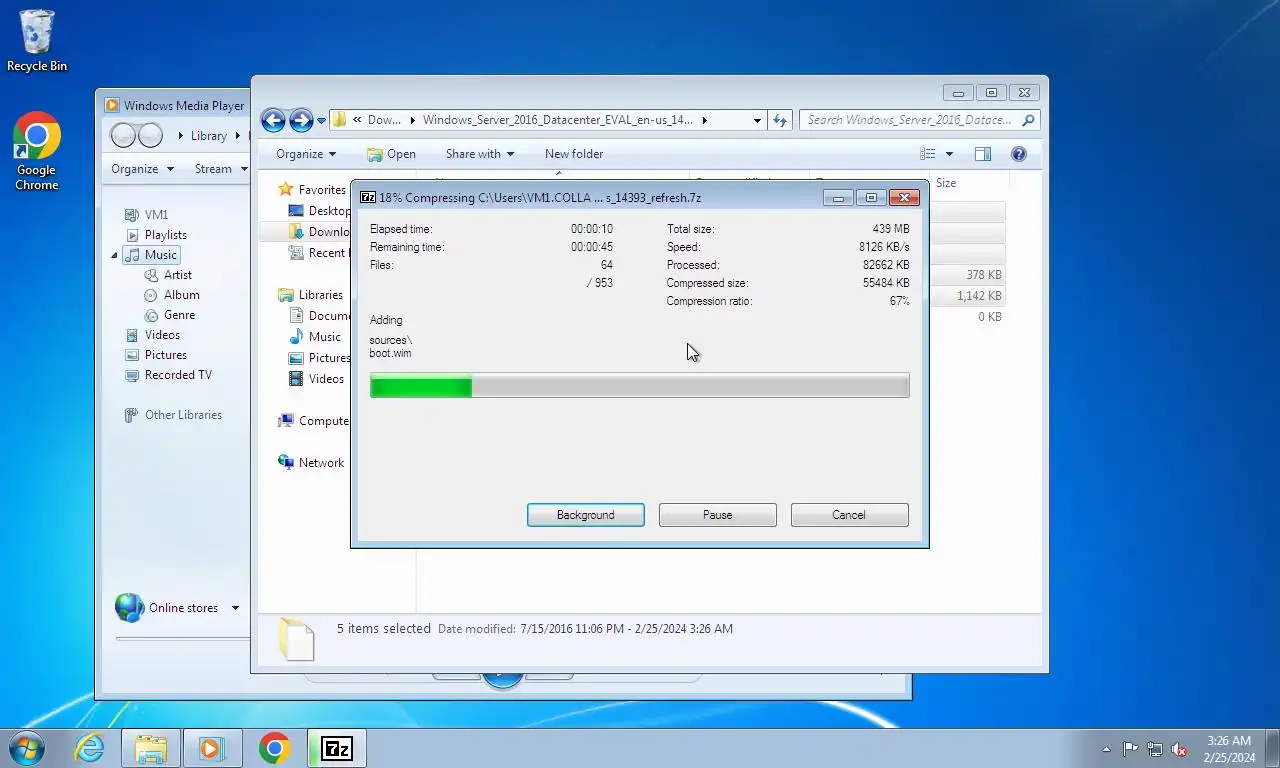Click the Windows_Server_2016 breadcrumb segment
The height and width of the screenshot is (768, 1280).
pyautogui.click(x=557, y=120)
